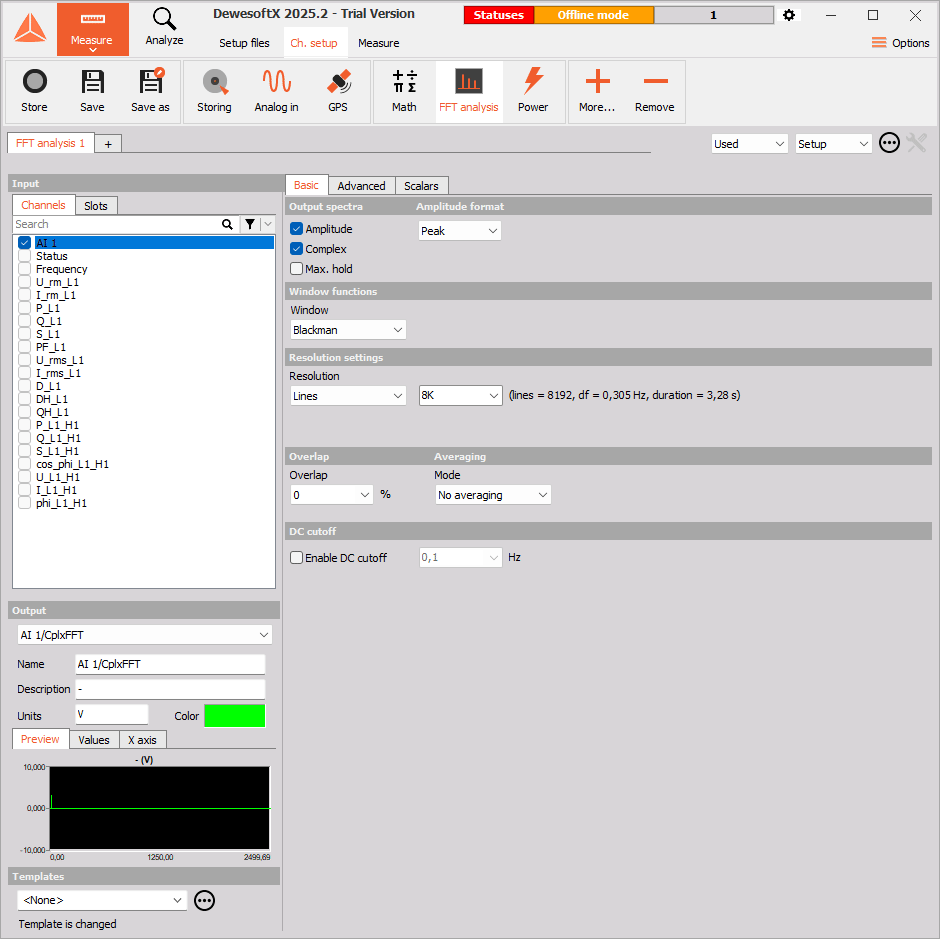Screen dimensions: 940x939
Task: Click the Offline mode indicator
Action: (x=593, y=15)
